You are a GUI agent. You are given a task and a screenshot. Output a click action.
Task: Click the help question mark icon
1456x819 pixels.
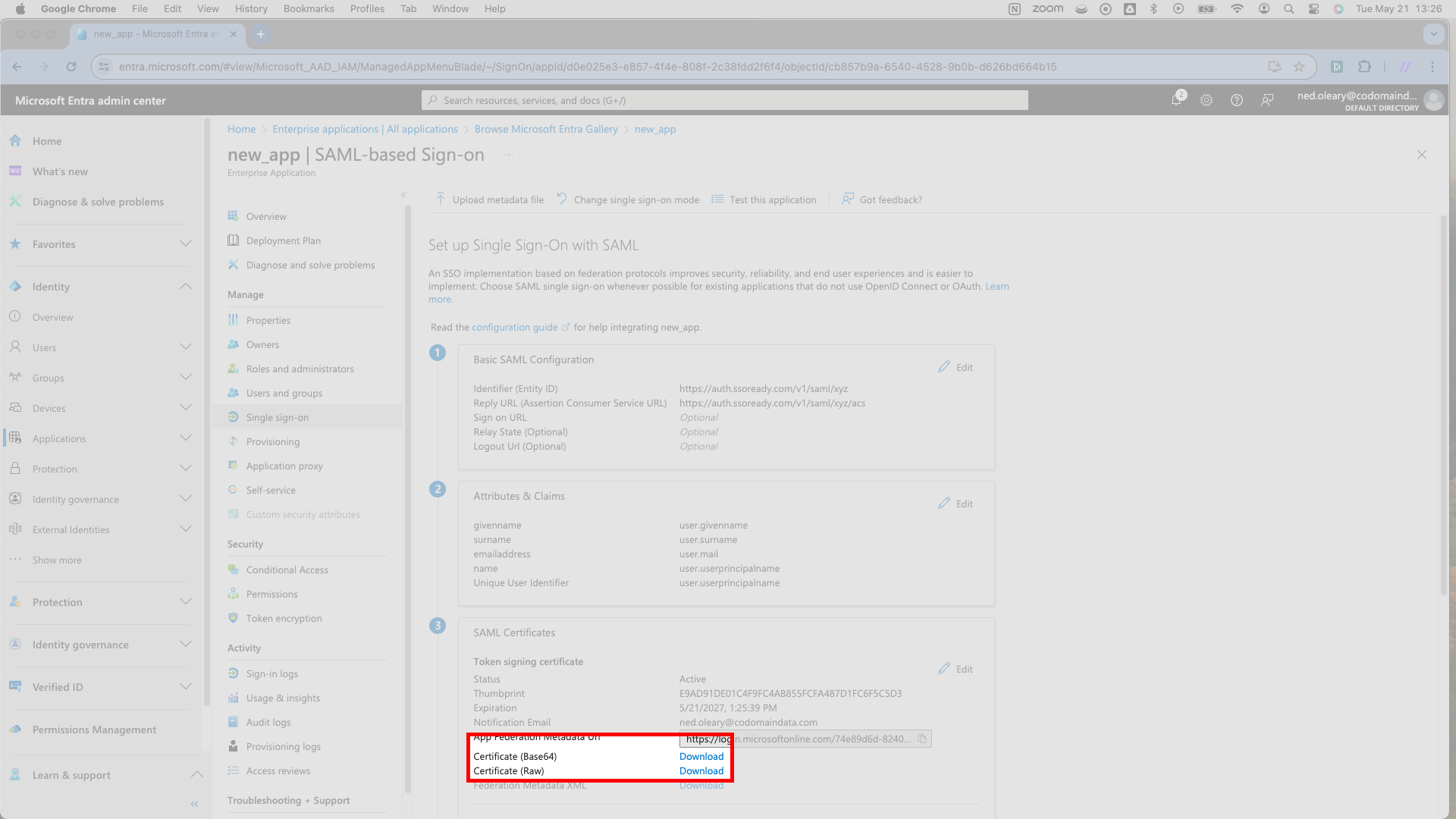pyautogui.click(x=1237, y=100)
